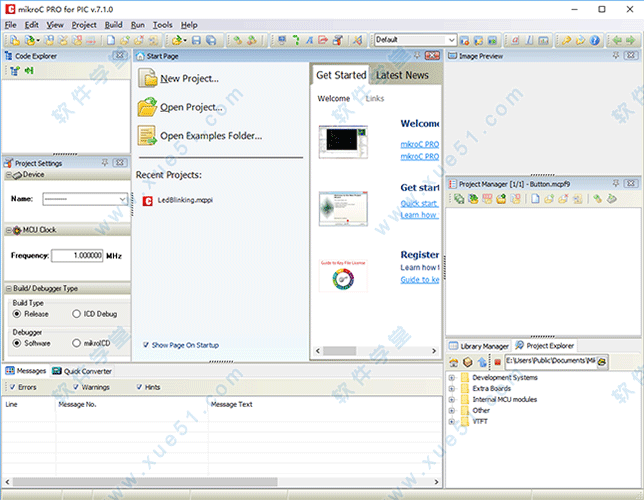
Task: Select the Release build type
Action: coord(30,314)
